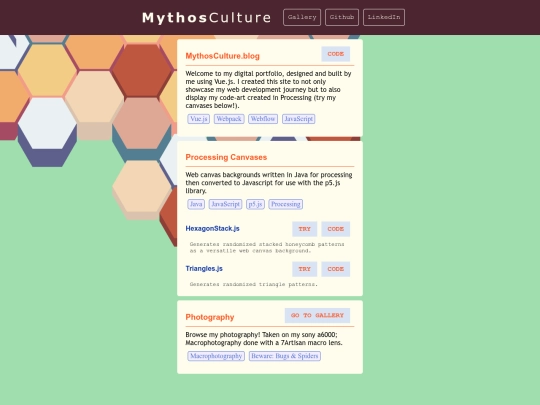Open the LinkedIn nav button
This screenshot has width=540, height=405.
pyautogui.click(x=384, y=17)
